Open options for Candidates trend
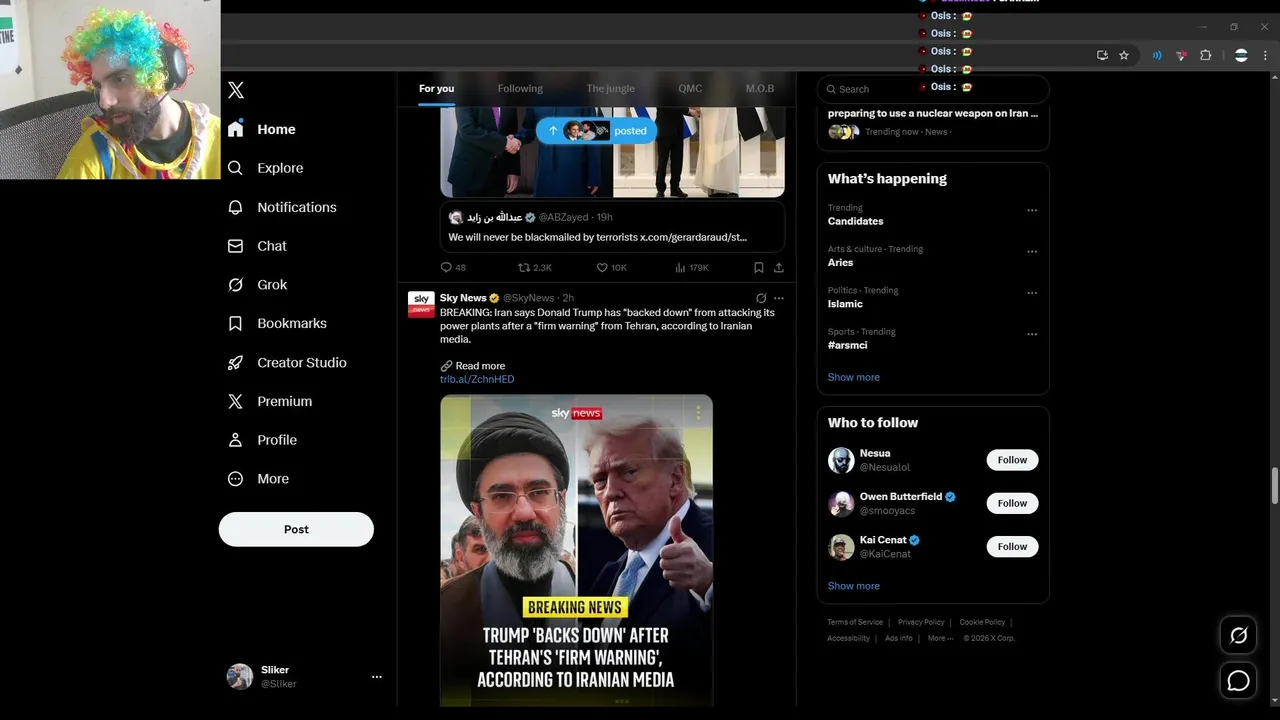This screenshot has height=720, width=1280. pyautogui.click(x=1032, y=210)
